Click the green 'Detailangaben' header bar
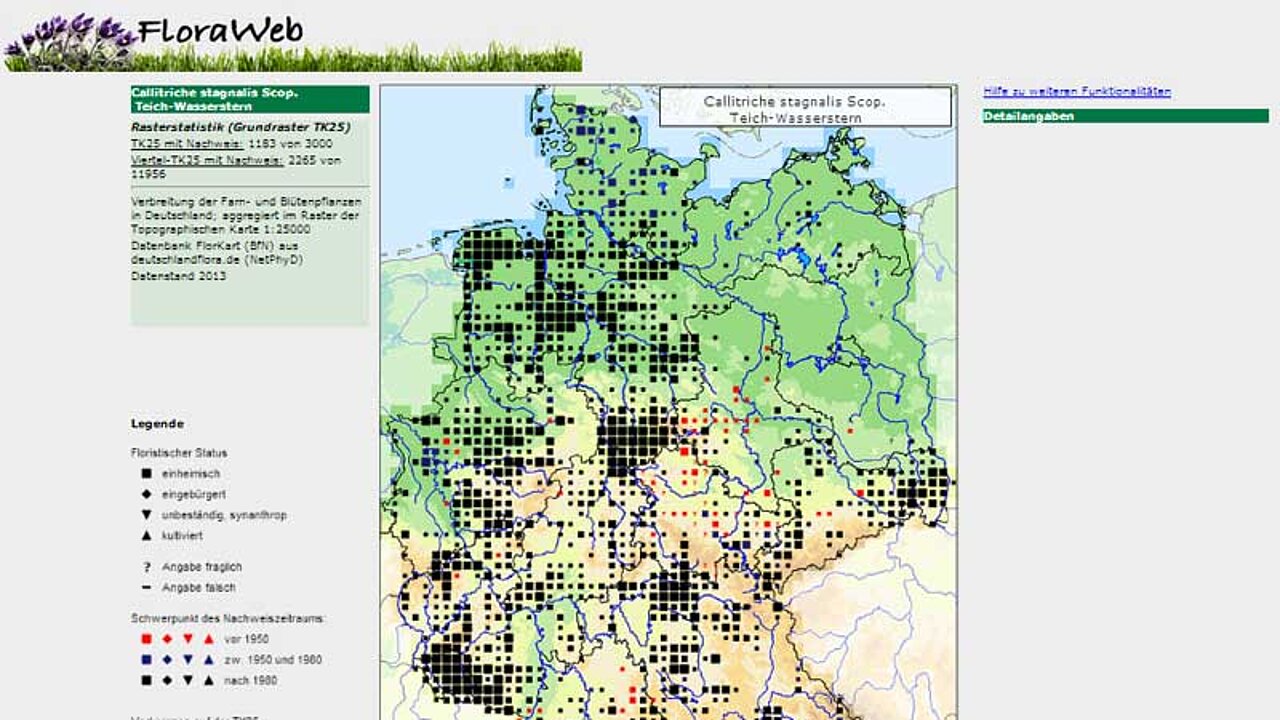This screenshot has height=720, width=1280. [1125, 116]
